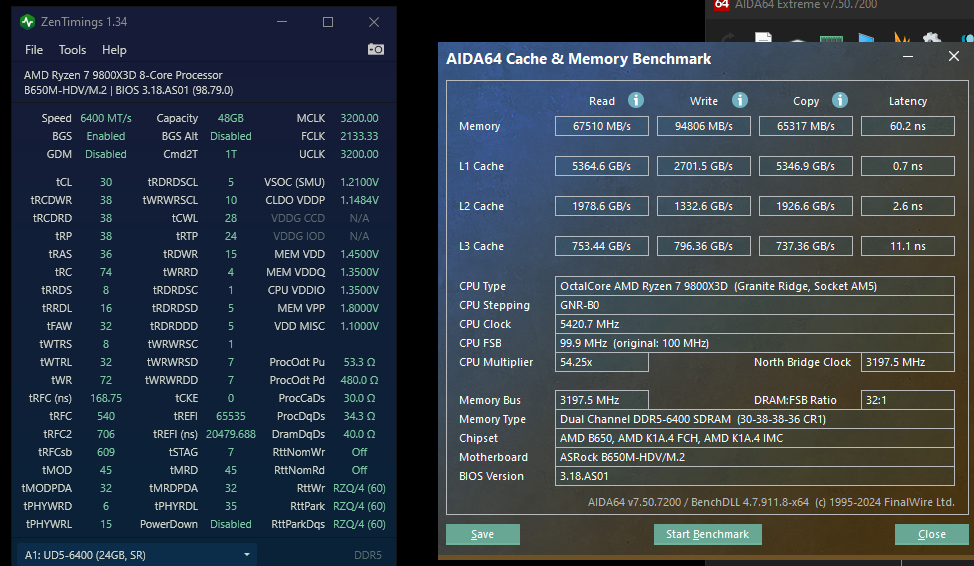Open the Copy info icon

(x=840, y=100)
